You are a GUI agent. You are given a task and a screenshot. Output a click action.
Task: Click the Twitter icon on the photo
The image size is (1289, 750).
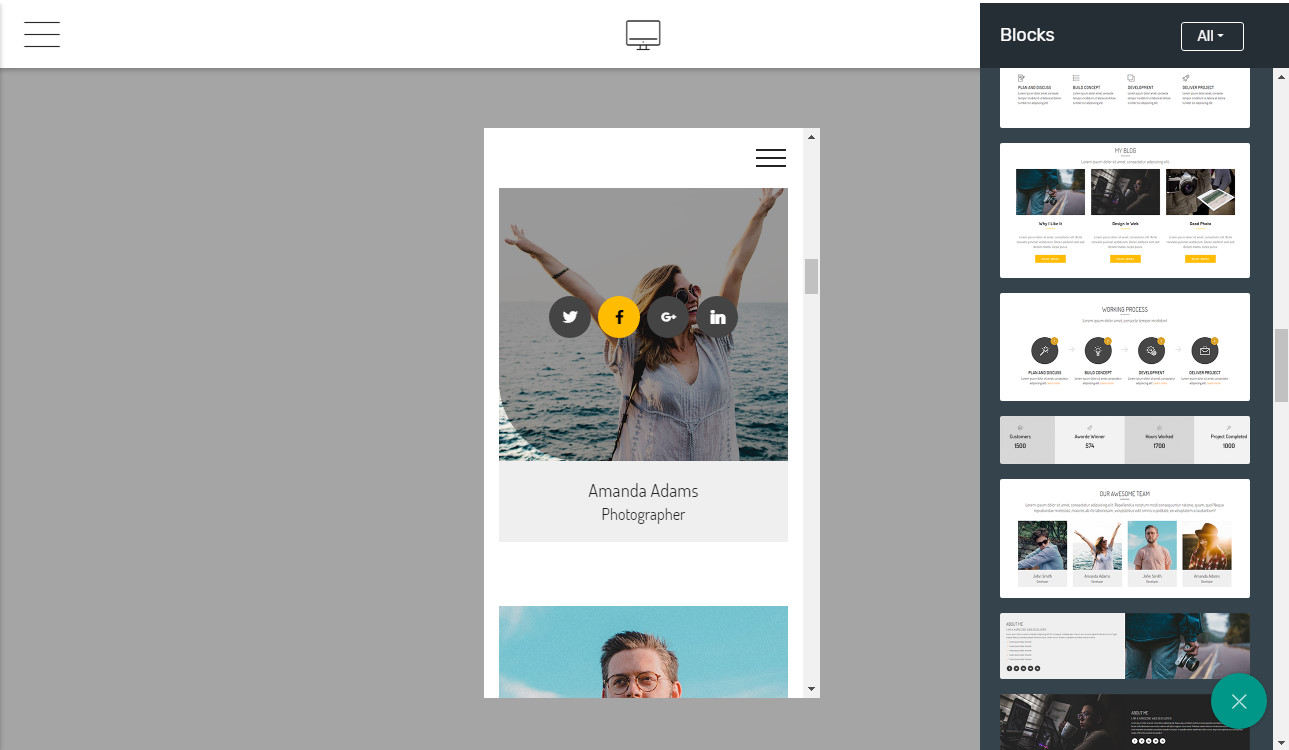click(570, 317)
